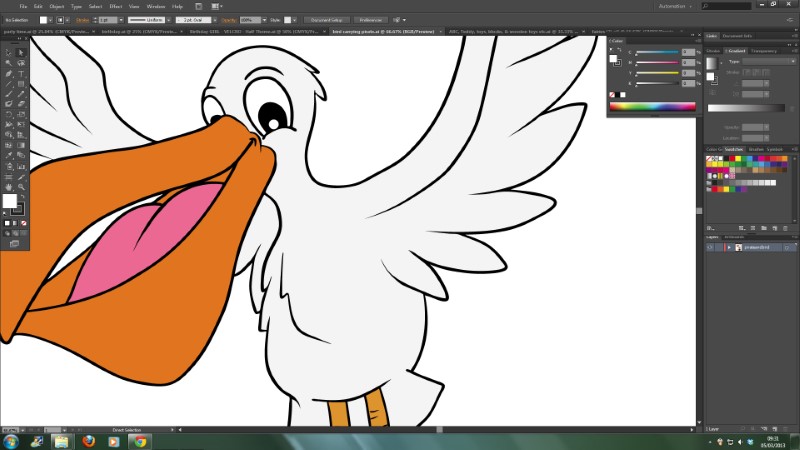Click the Document Setup button
The height and width of the screenshot is (450, 800).
pos(327,19)
